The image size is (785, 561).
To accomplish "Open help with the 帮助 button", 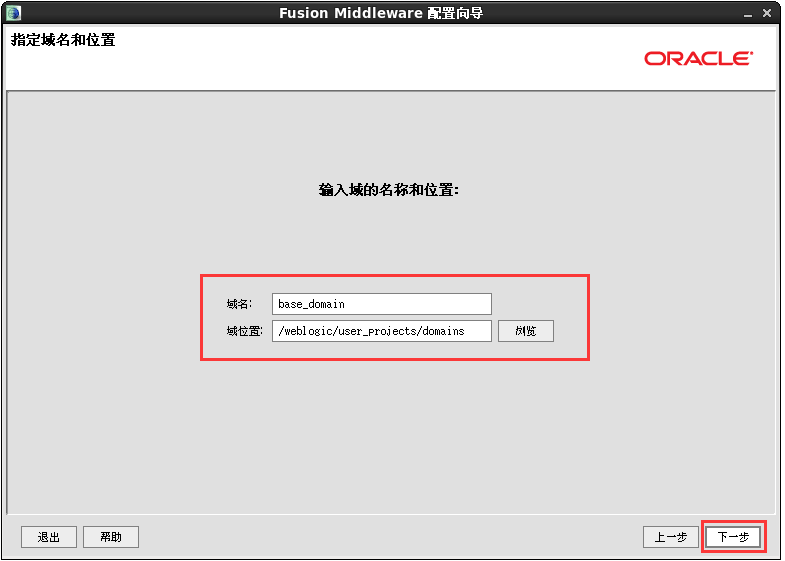I will tap(111, 537).
